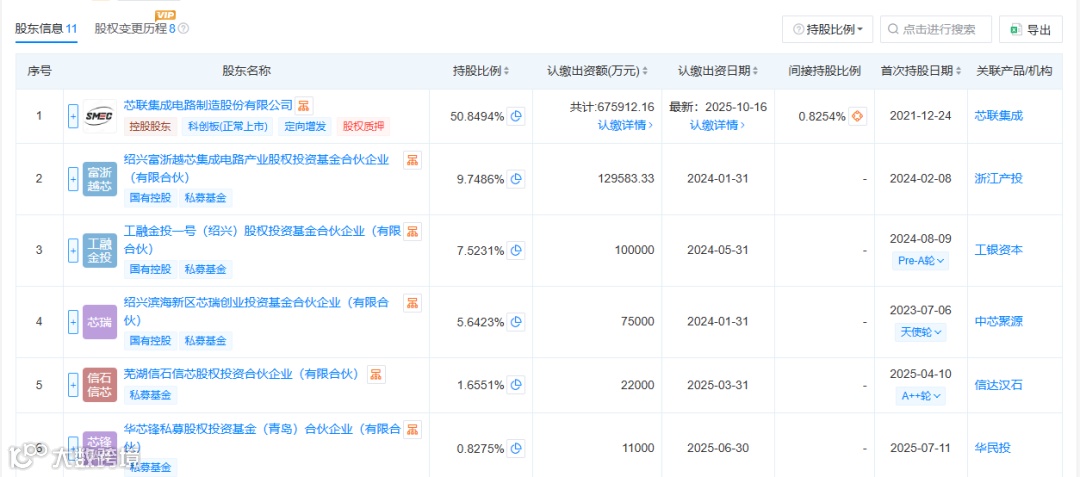Expand row 2 绍兴富浙越芯 with plus button

click(73, 179)
